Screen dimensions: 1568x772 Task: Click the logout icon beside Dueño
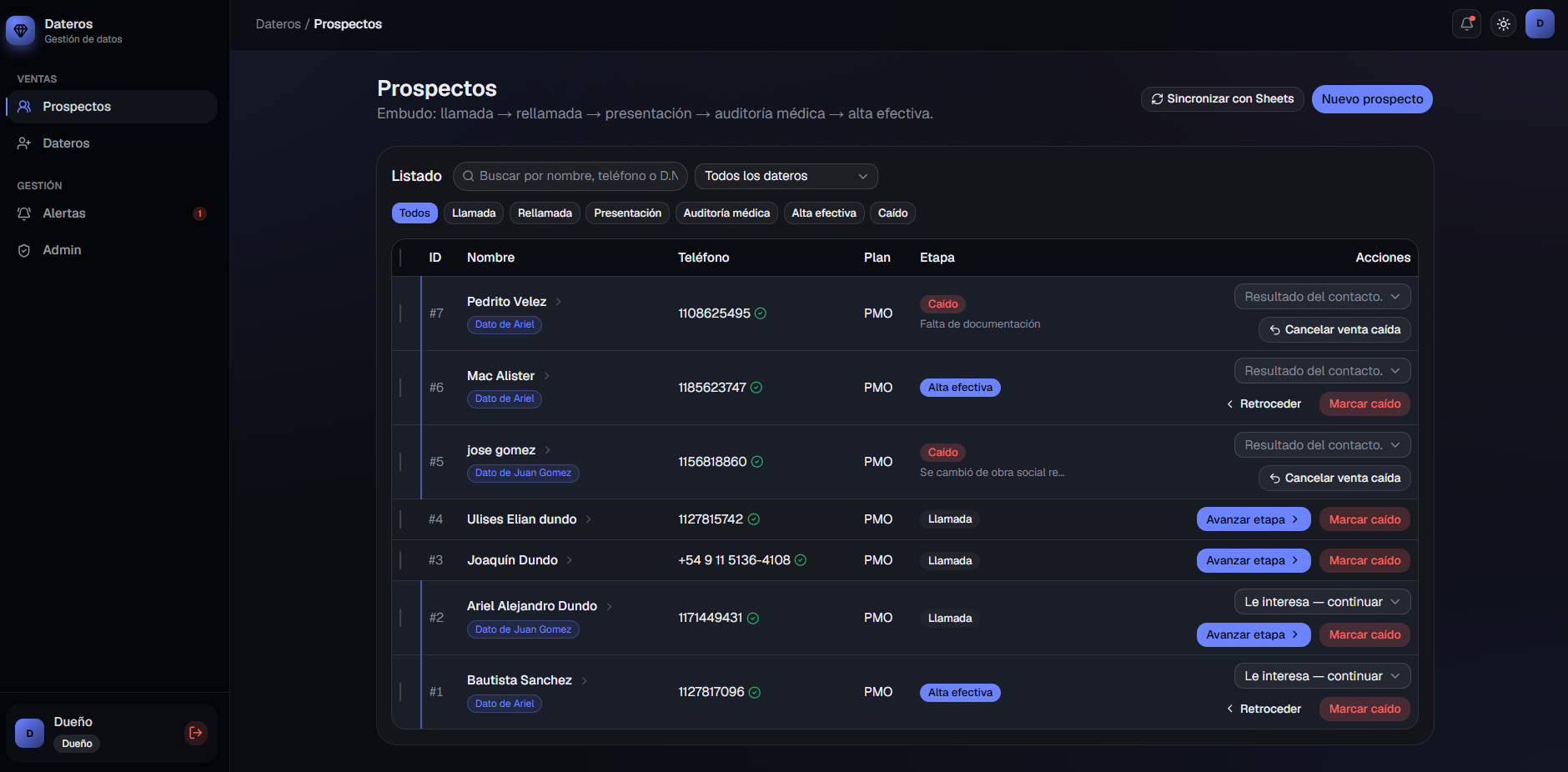click(x=196, y=733)
